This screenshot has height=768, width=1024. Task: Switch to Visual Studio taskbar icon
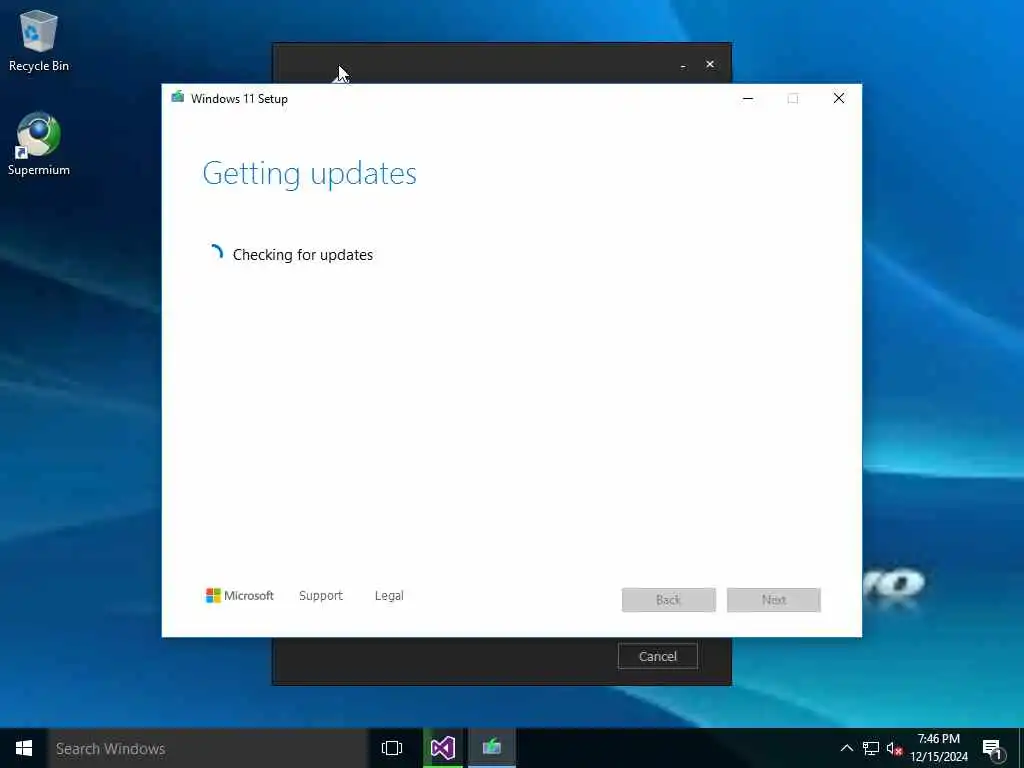coord(443,748)
